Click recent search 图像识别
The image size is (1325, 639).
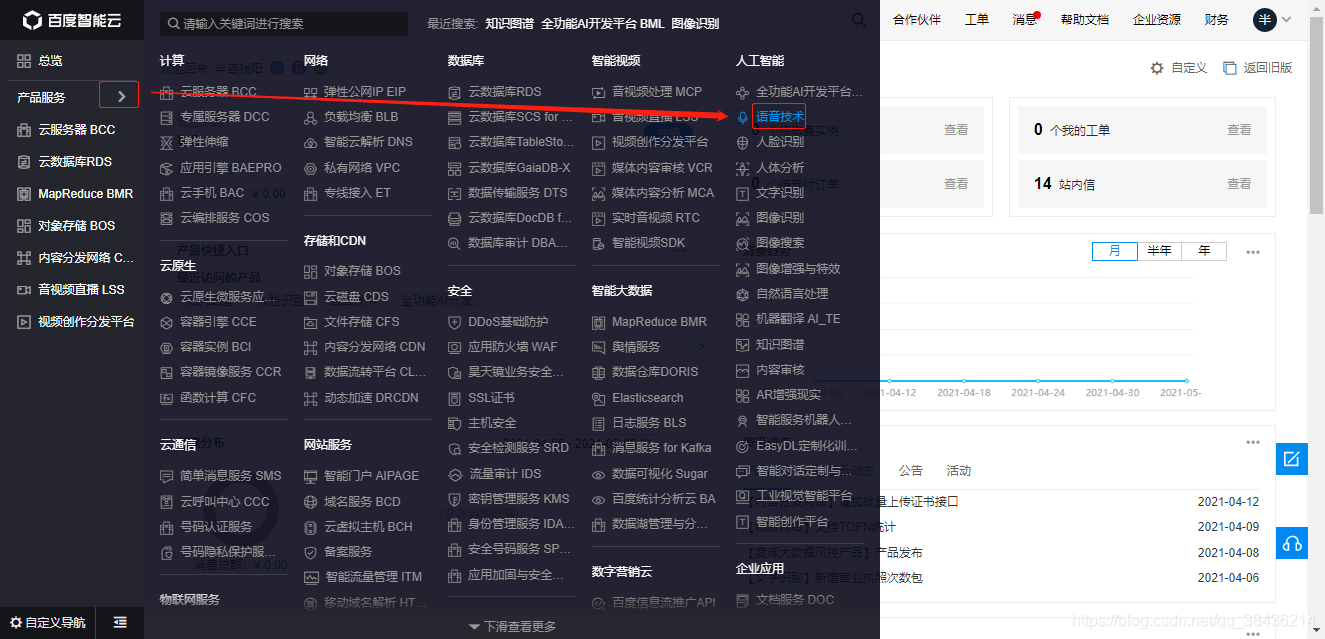[695, 23]
